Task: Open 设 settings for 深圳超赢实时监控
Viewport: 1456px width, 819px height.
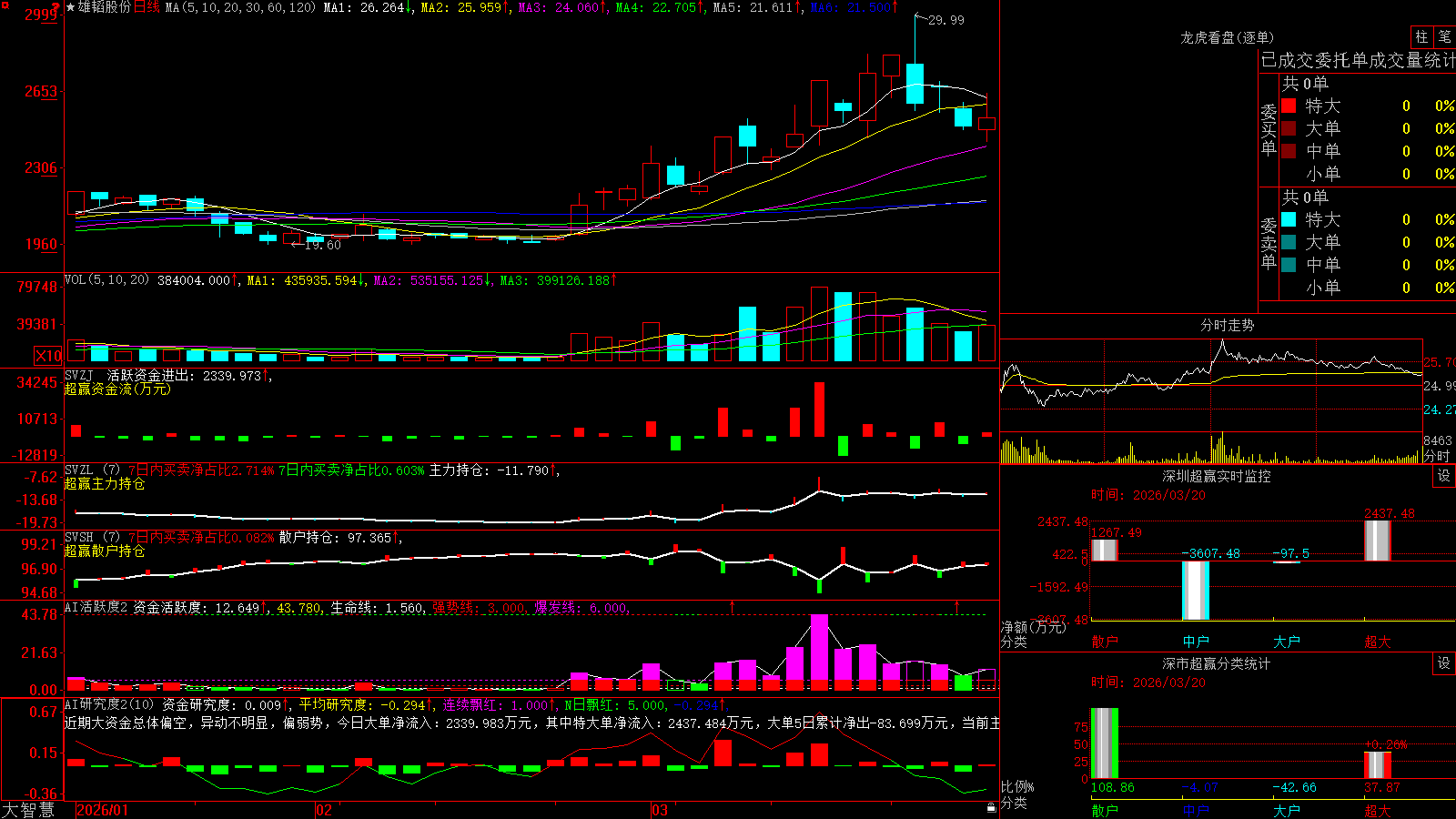Action: tap(1444, 476)
